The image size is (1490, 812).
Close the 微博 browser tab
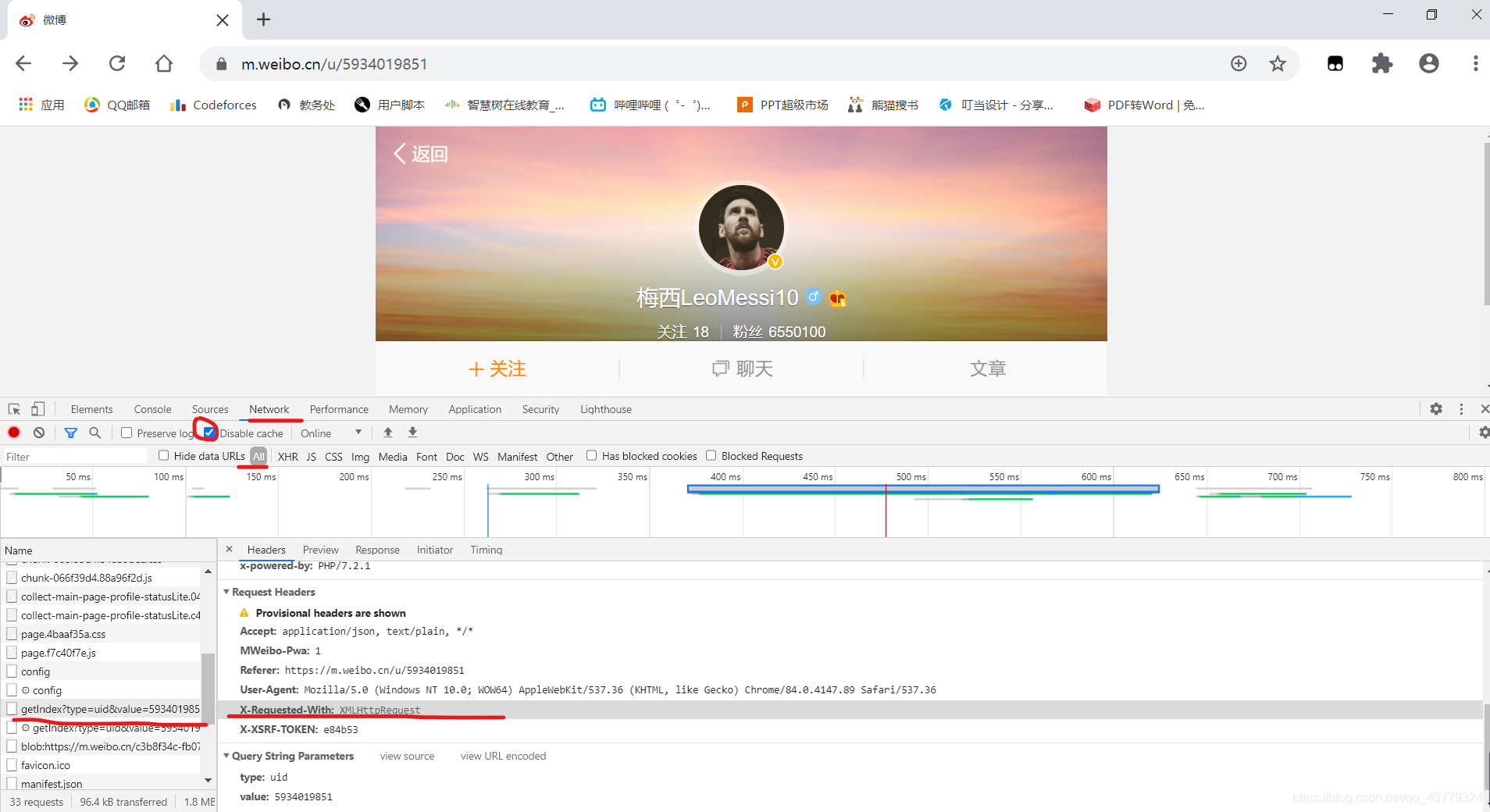[223, 20]
